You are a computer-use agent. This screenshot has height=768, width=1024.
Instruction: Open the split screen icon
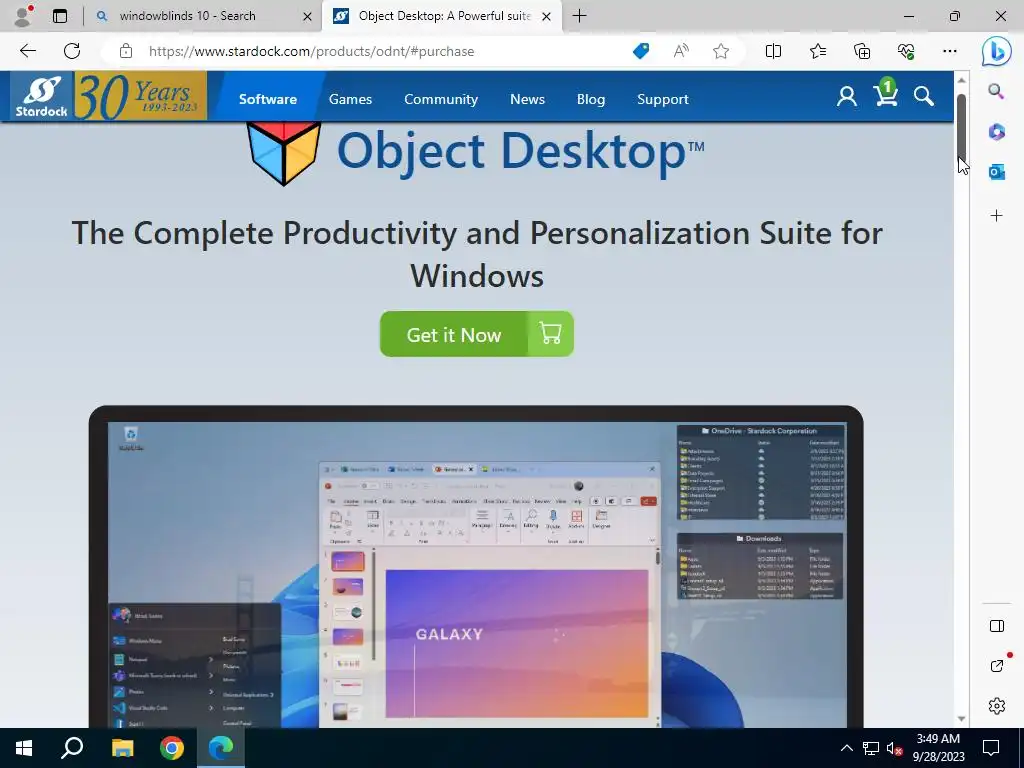[773, 51]
